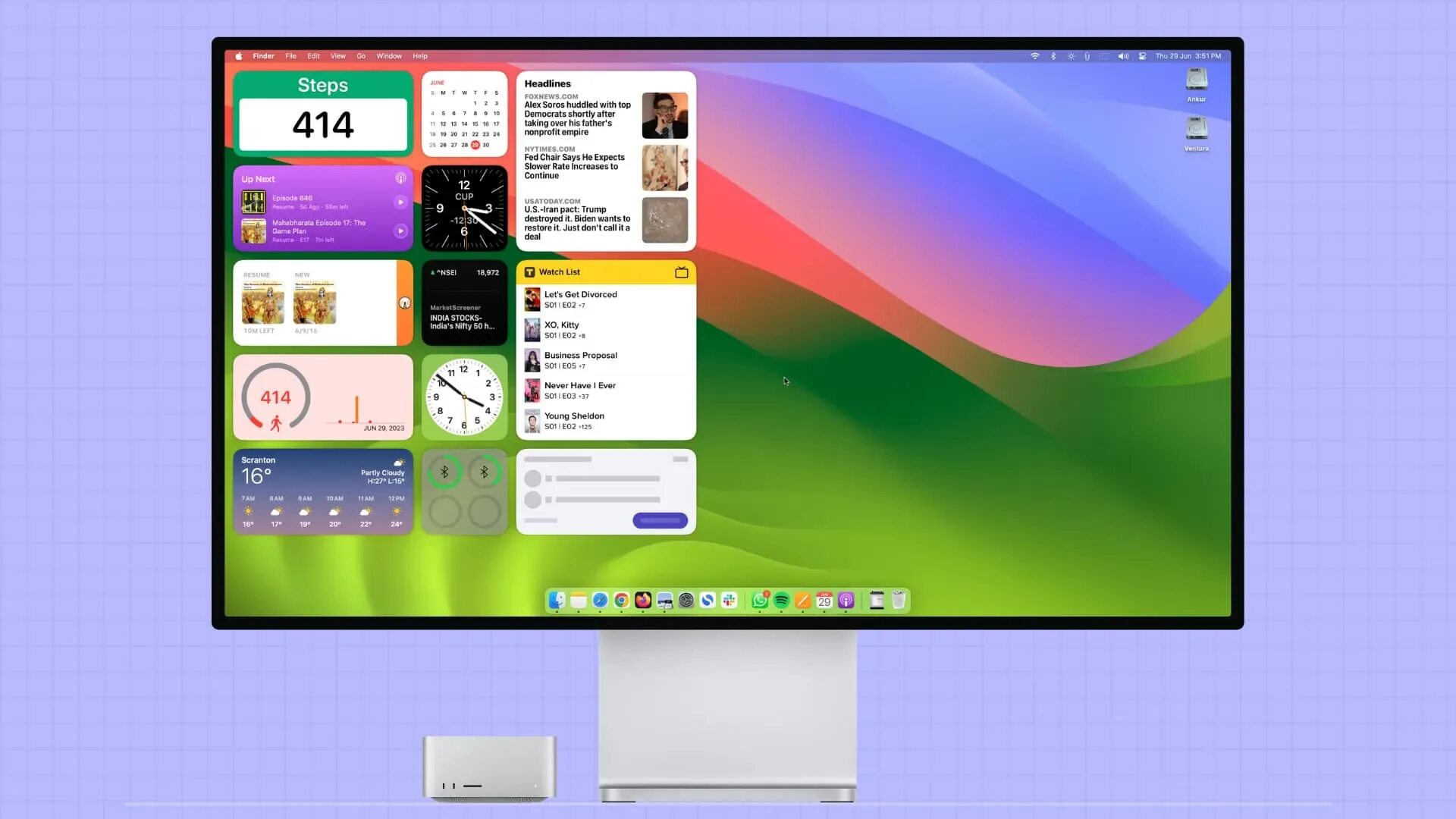Open Google Chrome from the dock
This screenshot has width=1456, height=819.
point(621,601)
